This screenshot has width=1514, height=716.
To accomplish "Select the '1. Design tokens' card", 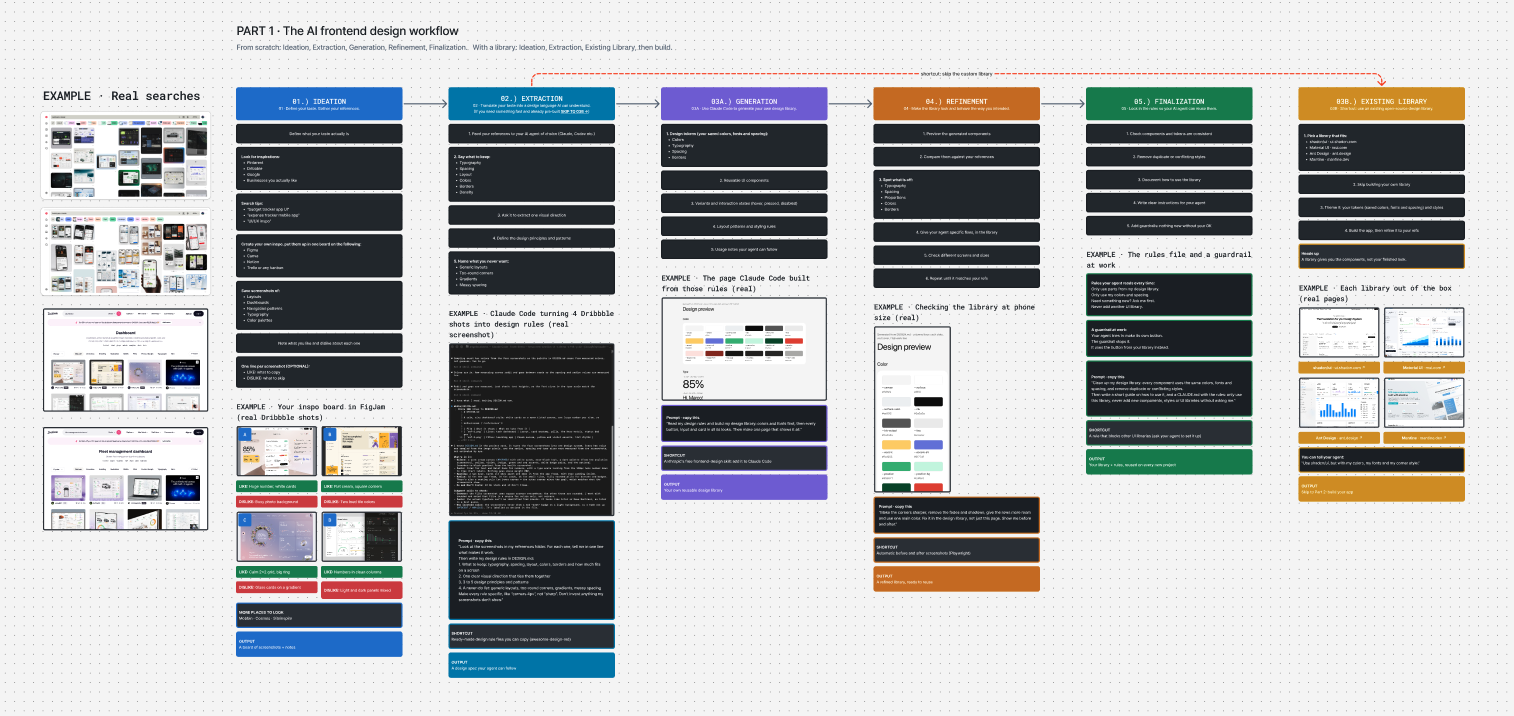I will tap(744, 147).
